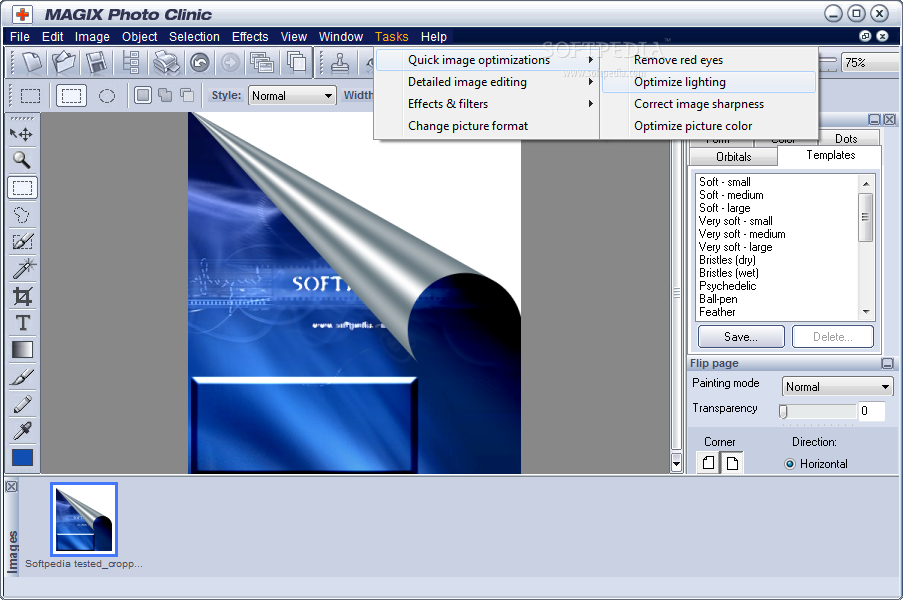Select the Gradient fill tool

point(22,350)
